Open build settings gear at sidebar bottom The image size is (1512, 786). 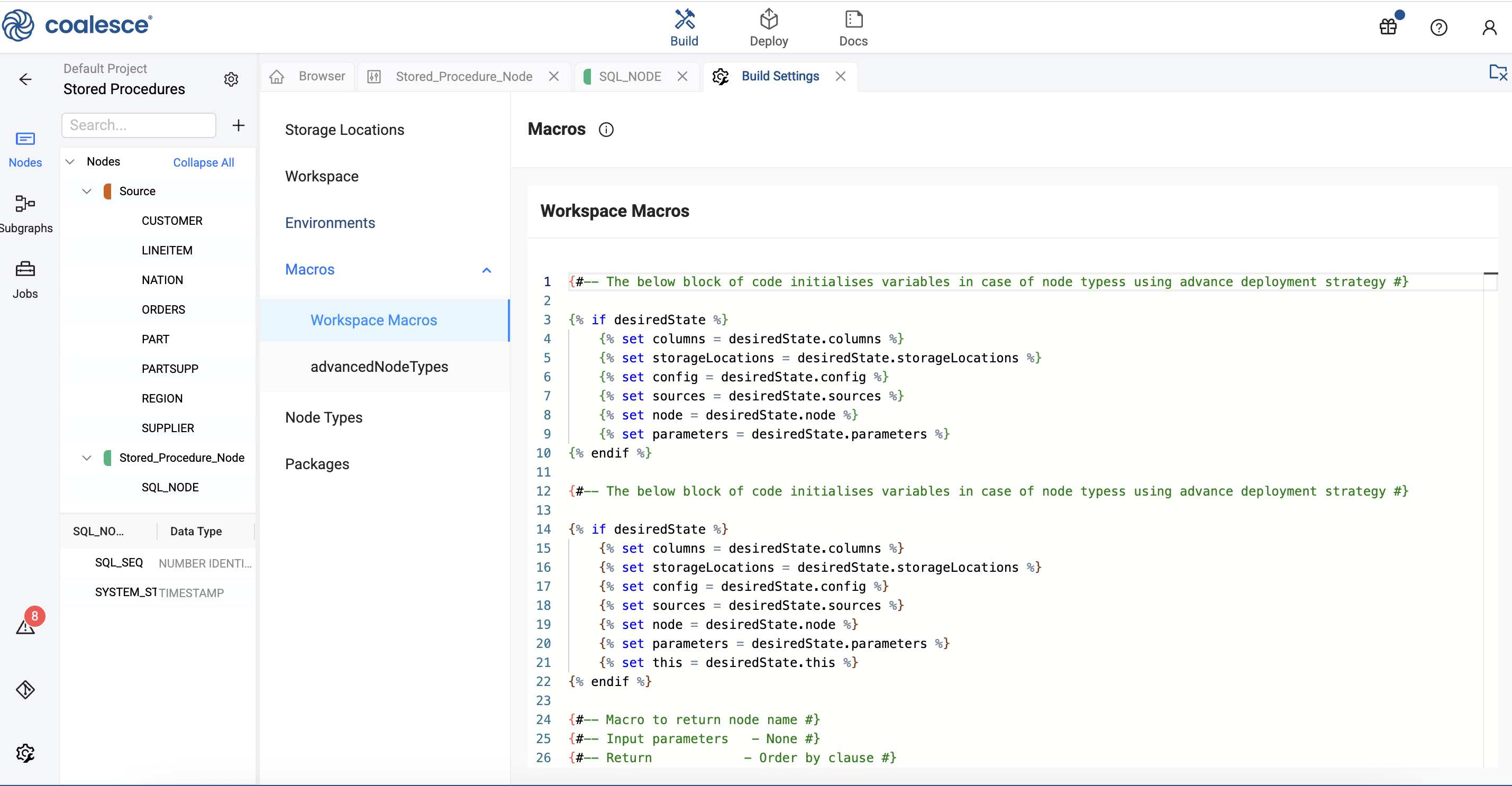pyautogui.click(x=25, y=753)
